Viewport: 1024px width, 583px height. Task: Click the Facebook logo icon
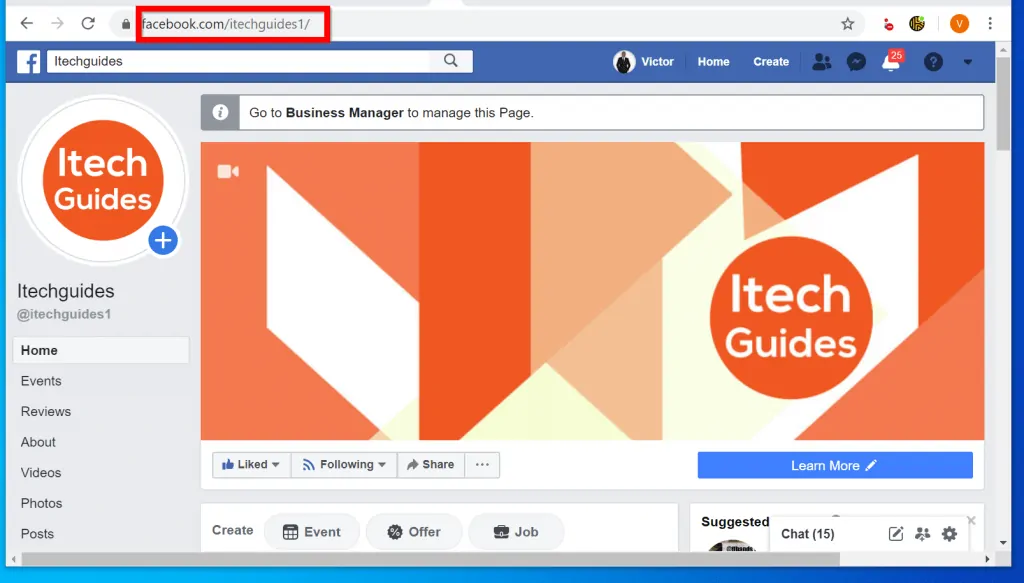pos(28,61)
